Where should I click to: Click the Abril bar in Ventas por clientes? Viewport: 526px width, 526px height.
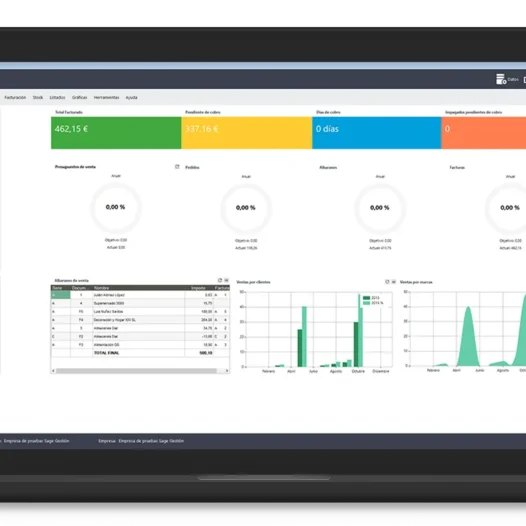coord(304,336)
